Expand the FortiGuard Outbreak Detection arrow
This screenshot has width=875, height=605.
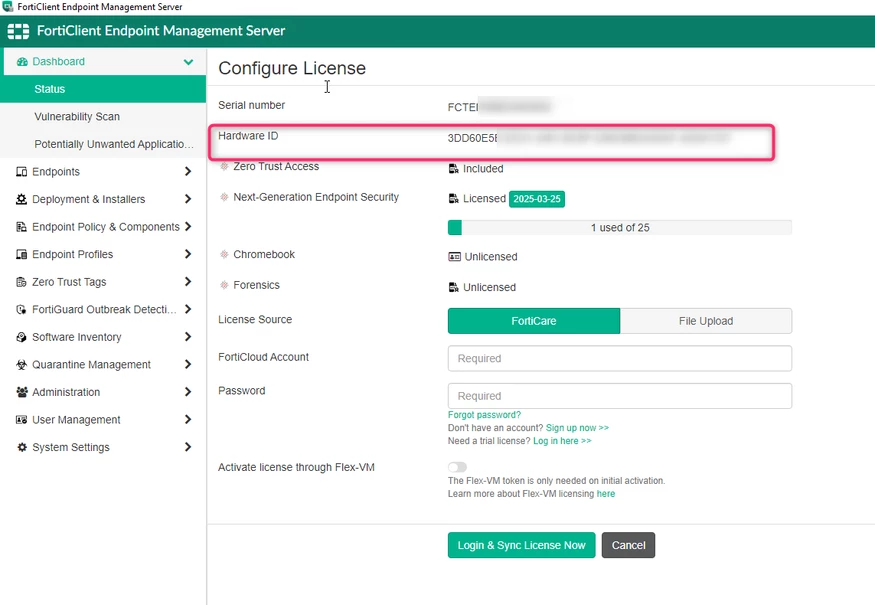point(188,309)
